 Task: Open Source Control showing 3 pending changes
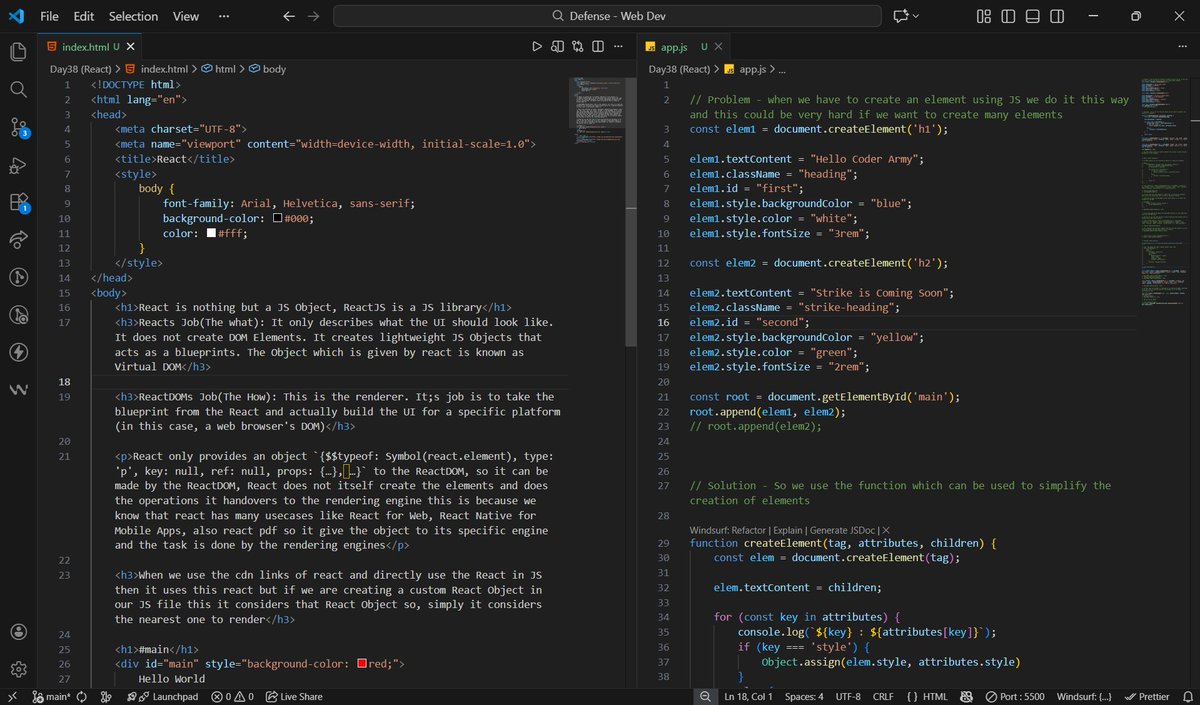[x=18, y=125]
